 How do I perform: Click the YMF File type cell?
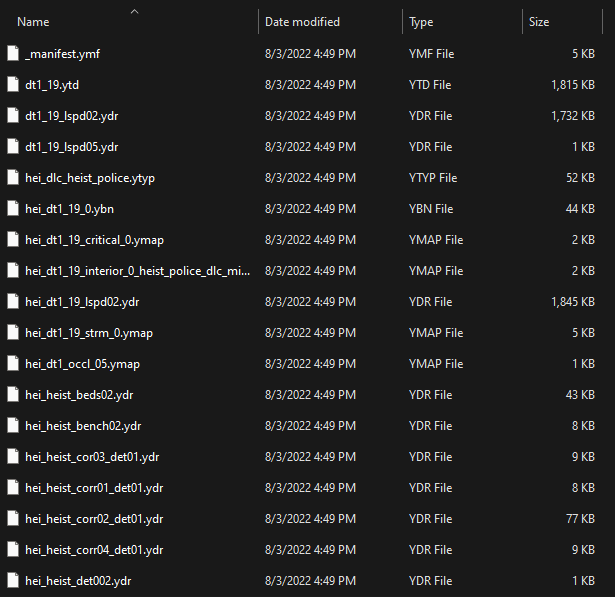click(431, 54)
